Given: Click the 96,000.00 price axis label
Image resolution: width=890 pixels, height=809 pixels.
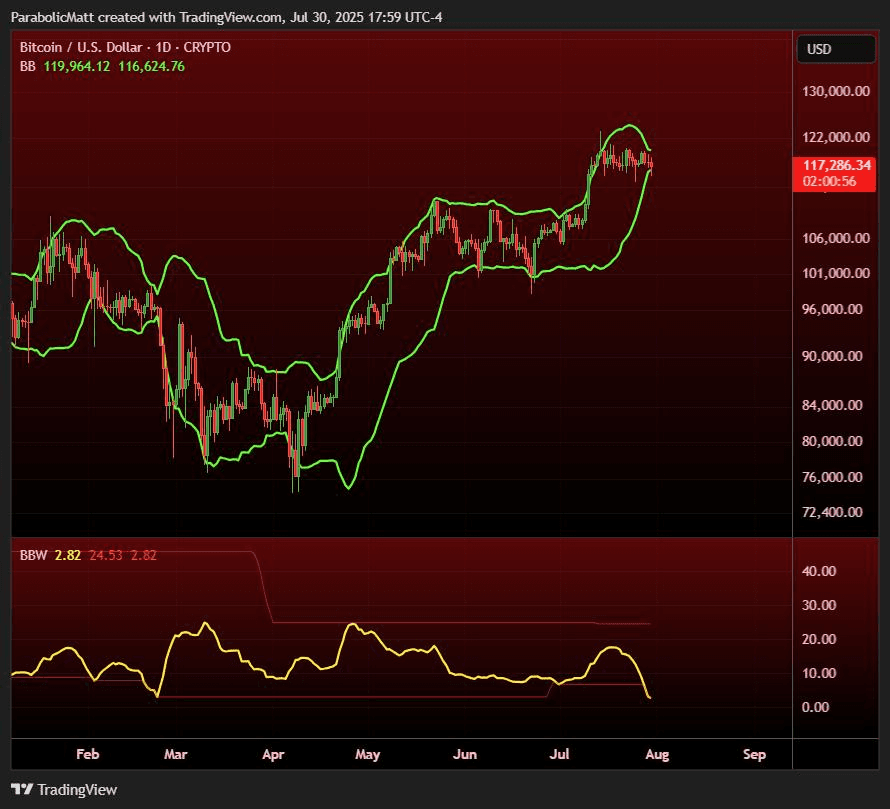Looking at the screenshot, I should pos(832,309).
